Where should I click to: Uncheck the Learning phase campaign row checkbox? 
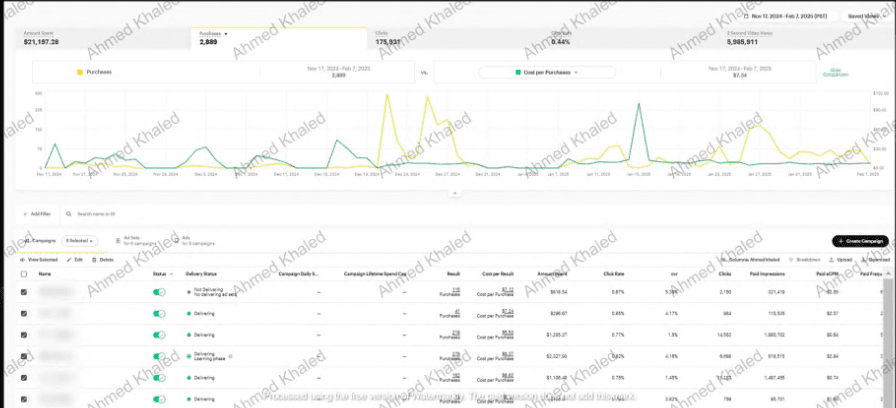pyautogui.click(x=23, y=357)
